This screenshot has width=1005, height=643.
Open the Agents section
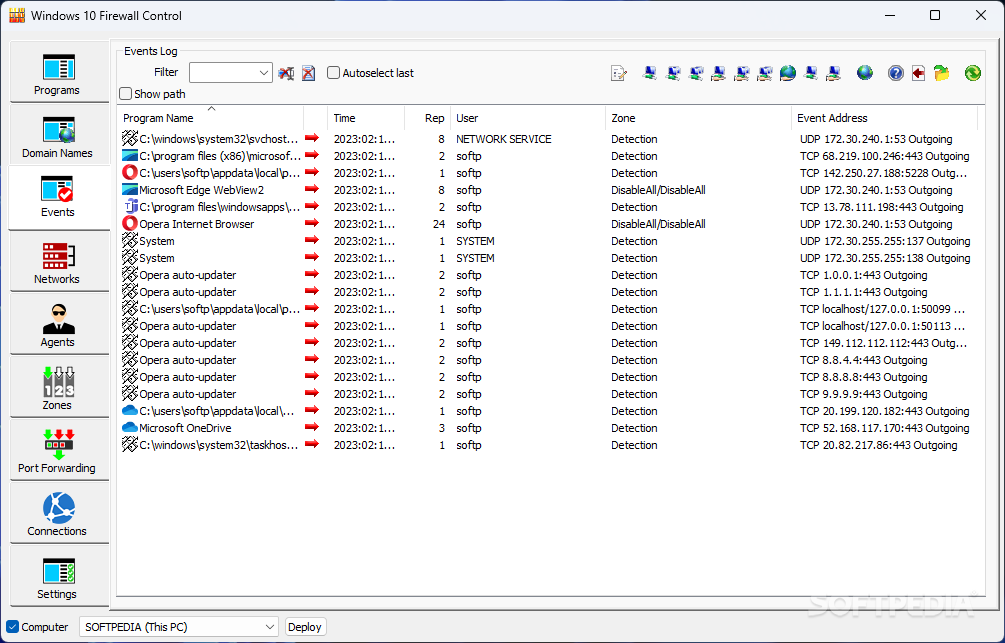click(x=58, y=324)
